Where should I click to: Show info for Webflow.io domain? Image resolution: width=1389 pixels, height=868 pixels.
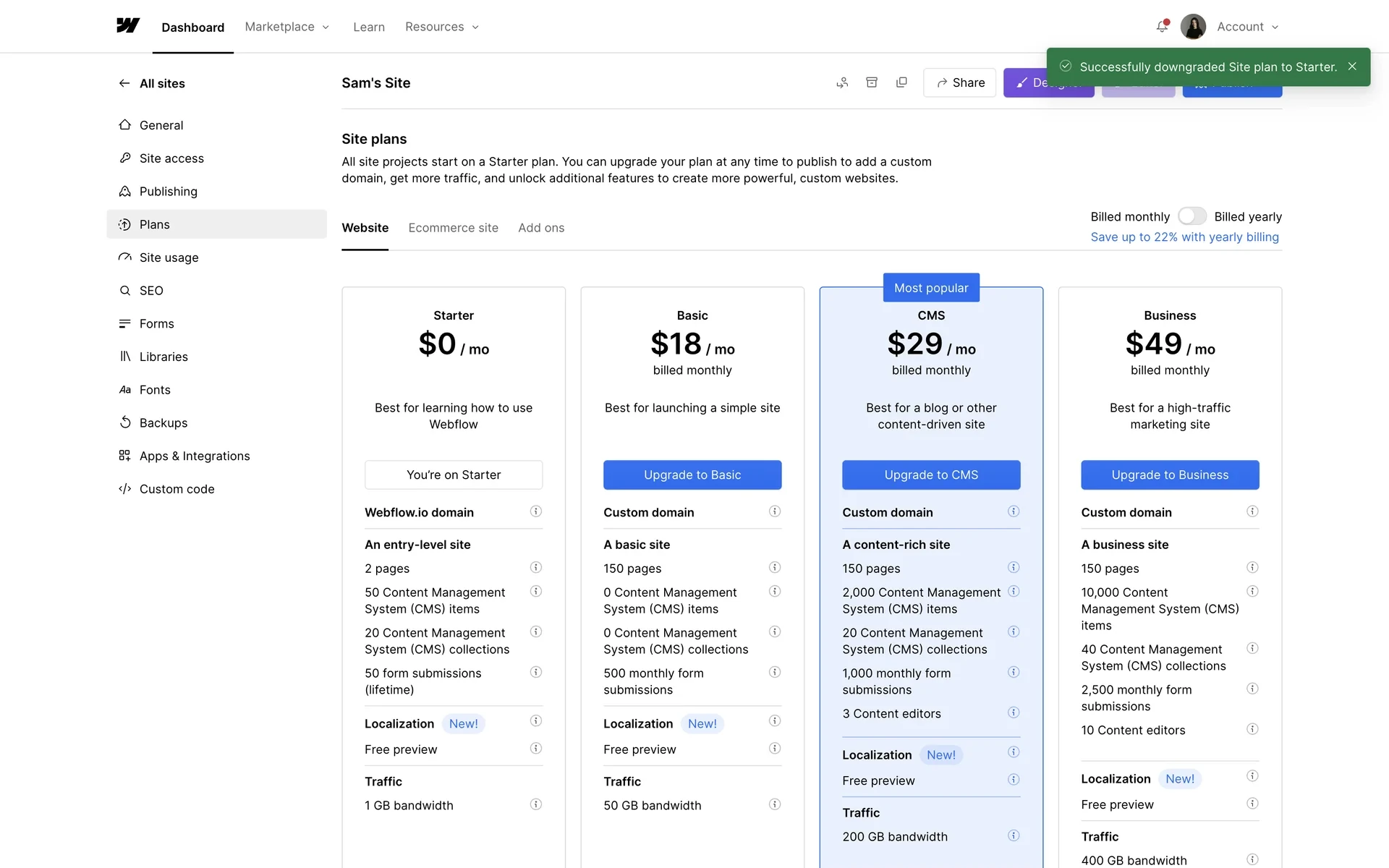pos(536,511)
